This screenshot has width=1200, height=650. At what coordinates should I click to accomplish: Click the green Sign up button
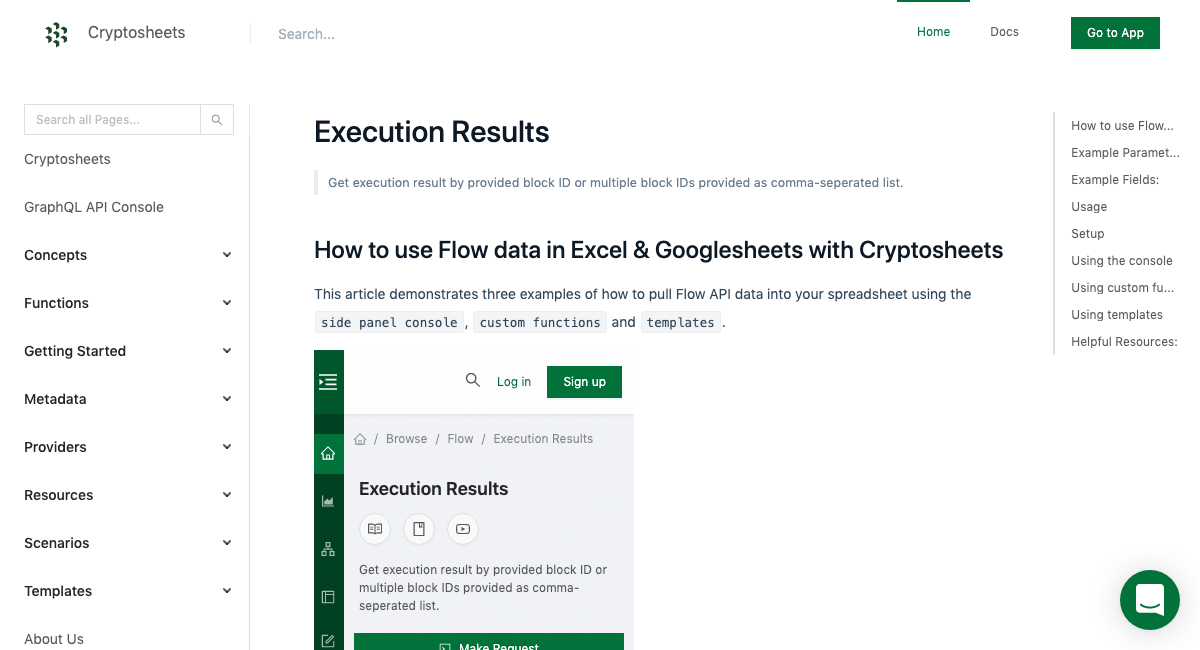tap(584, 381)
